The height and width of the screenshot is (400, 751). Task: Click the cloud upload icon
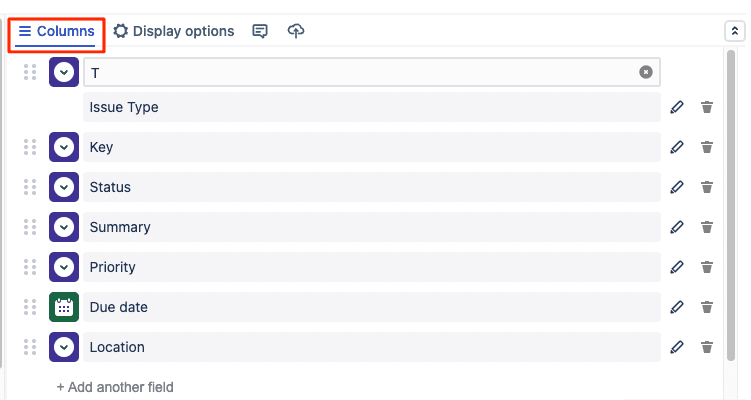(295, 31)
